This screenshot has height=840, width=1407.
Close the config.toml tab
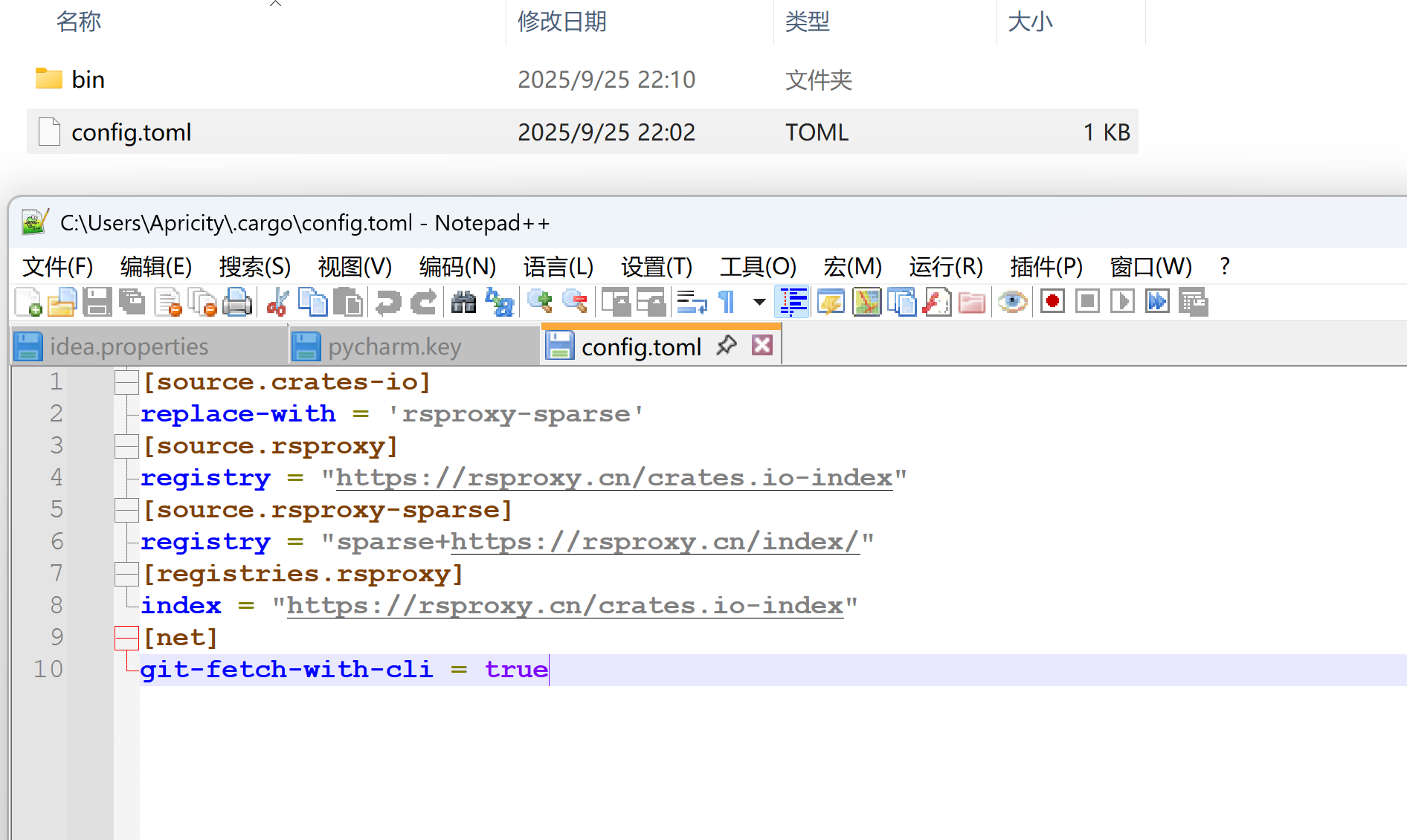[x=762, y=345]
